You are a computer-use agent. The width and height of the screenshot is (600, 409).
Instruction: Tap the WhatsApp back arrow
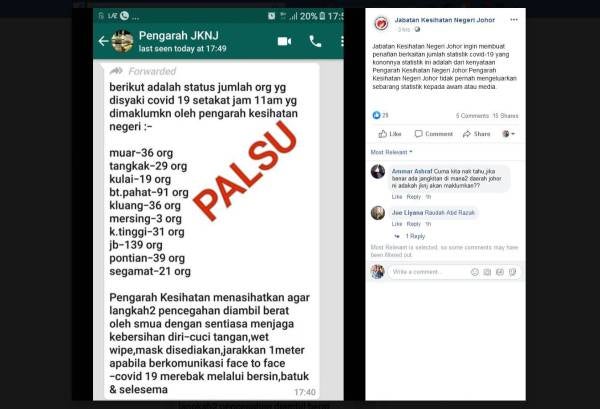(x=103, y=41)
